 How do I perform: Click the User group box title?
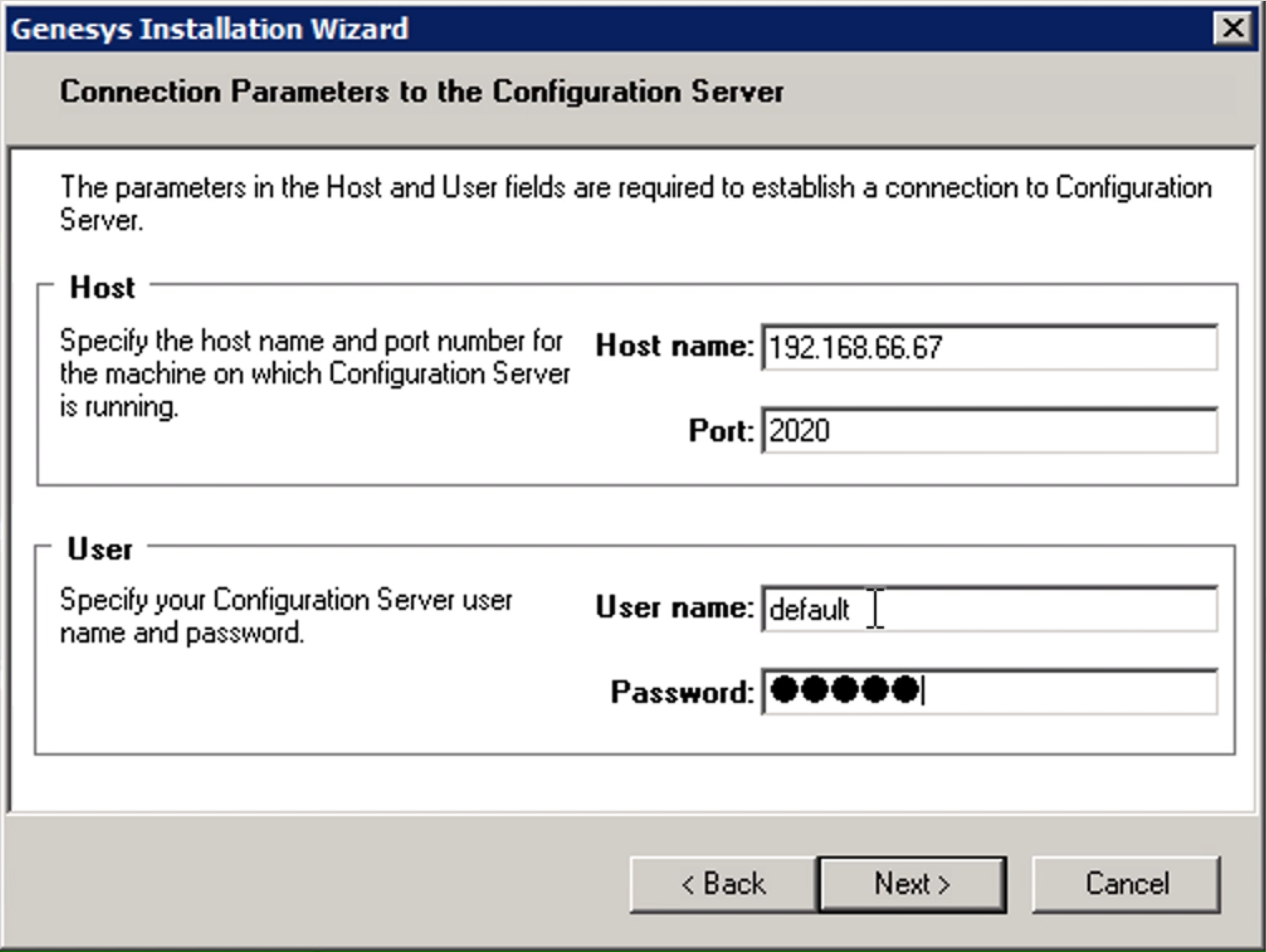coord(100,549)
